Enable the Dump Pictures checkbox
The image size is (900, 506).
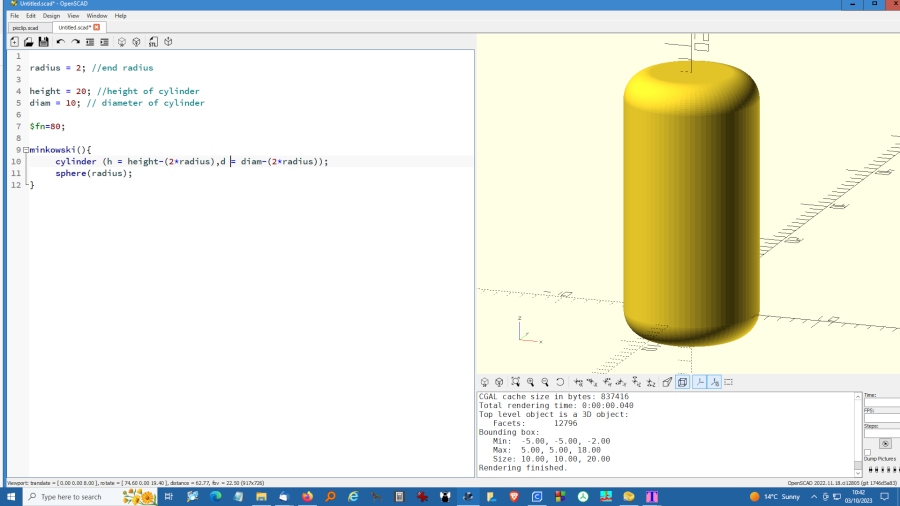point(867,452)
